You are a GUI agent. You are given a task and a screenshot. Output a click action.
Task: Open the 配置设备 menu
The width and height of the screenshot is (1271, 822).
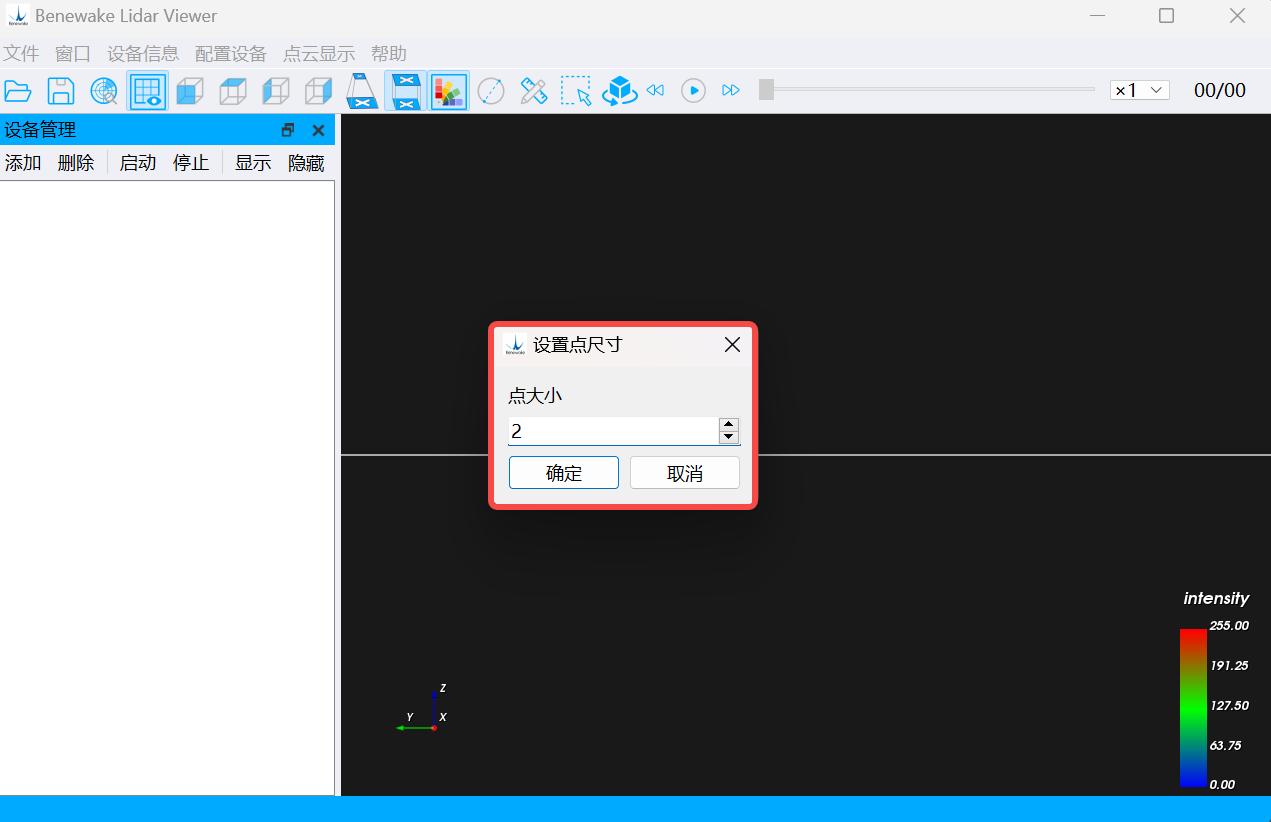[x=231, y=54]
